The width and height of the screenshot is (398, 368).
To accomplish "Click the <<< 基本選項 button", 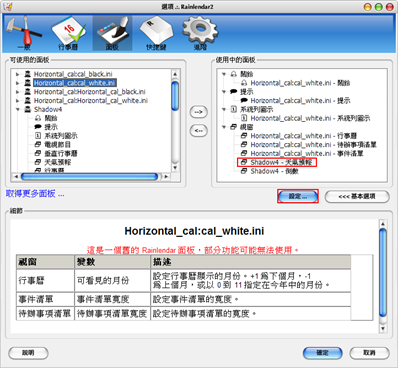I will tap(357, 196).
